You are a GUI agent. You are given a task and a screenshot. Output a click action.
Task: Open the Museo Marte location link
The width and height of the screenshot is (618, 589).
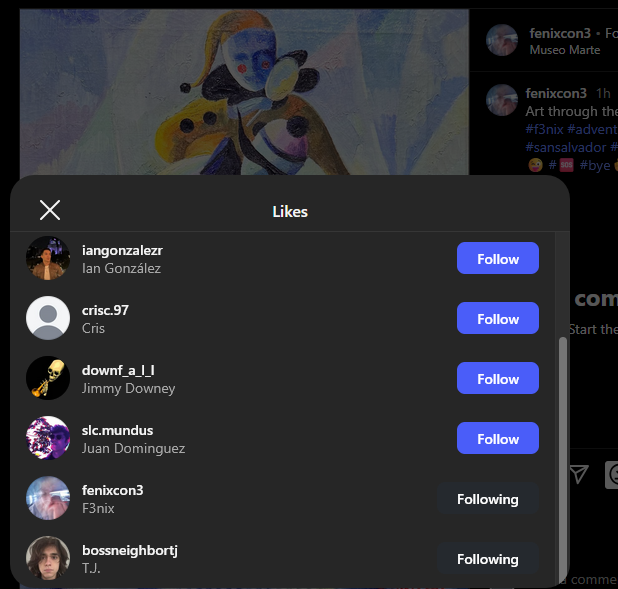565,50
